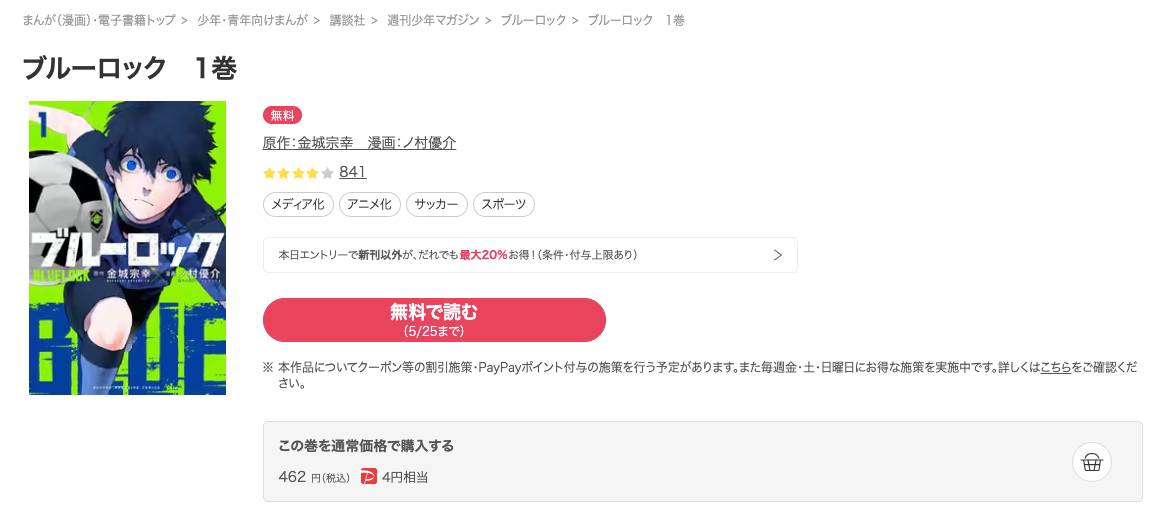Follow the こちら details link

1055,367
